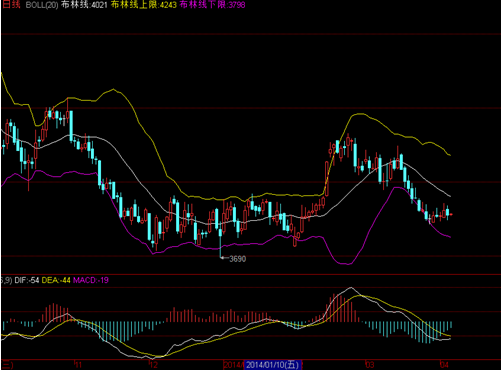Click the 03 month marker on time axis
Screen dimensions: 501x370
[x=369, y=364]
